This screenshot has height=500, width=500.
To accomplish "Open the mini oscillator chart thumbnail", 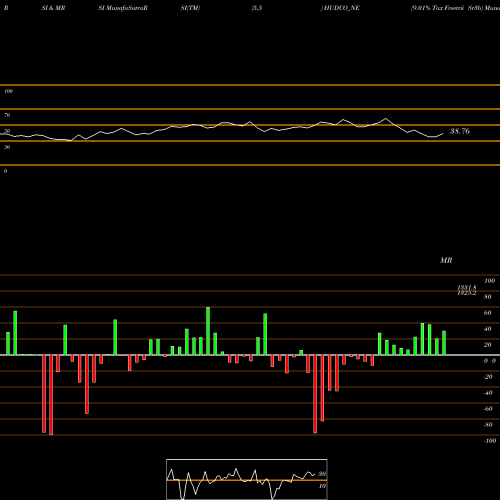I will tap(247, 480).
